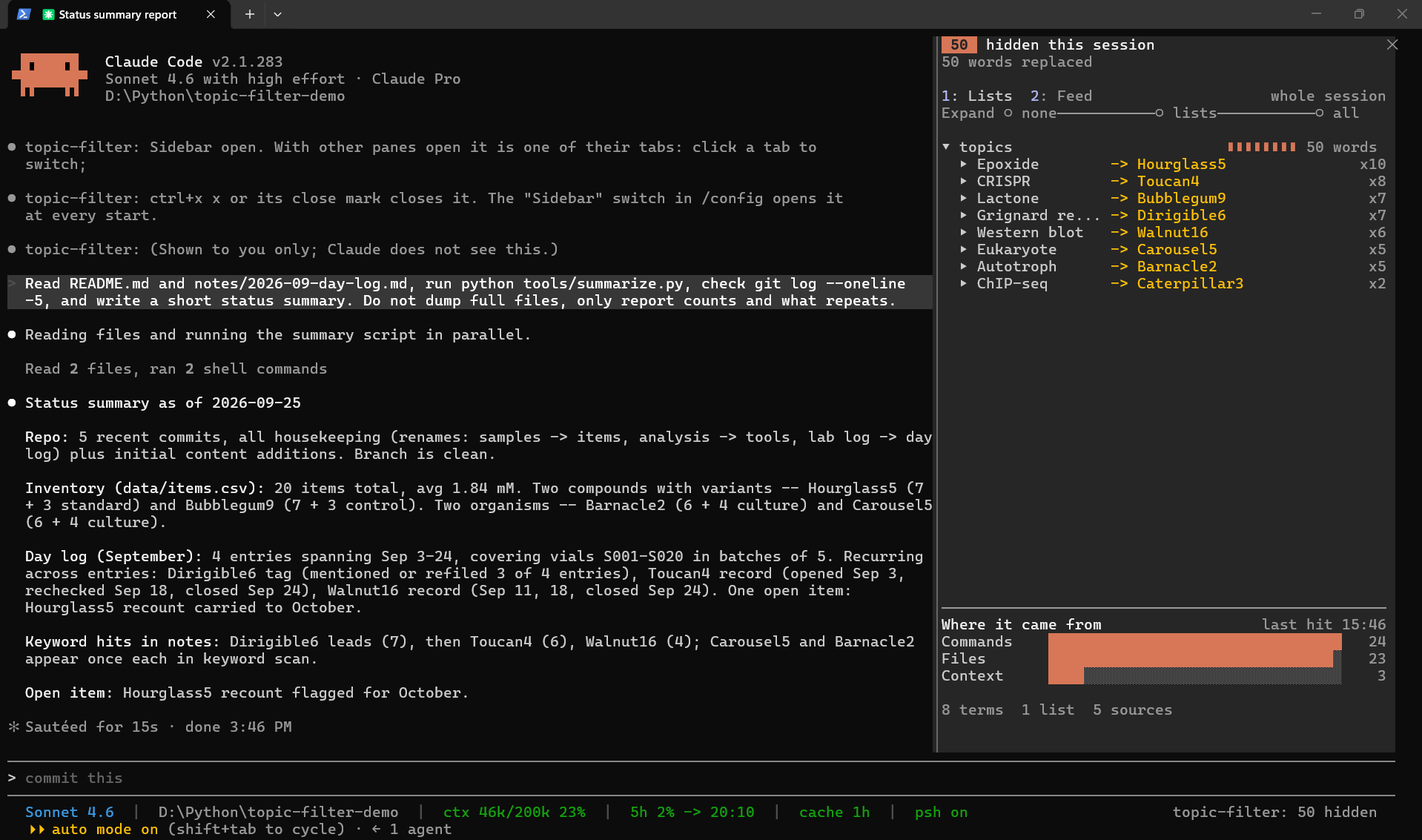
Task: Click the 5h 2% -> 20:10 usage entry
Action: (692, 812)
